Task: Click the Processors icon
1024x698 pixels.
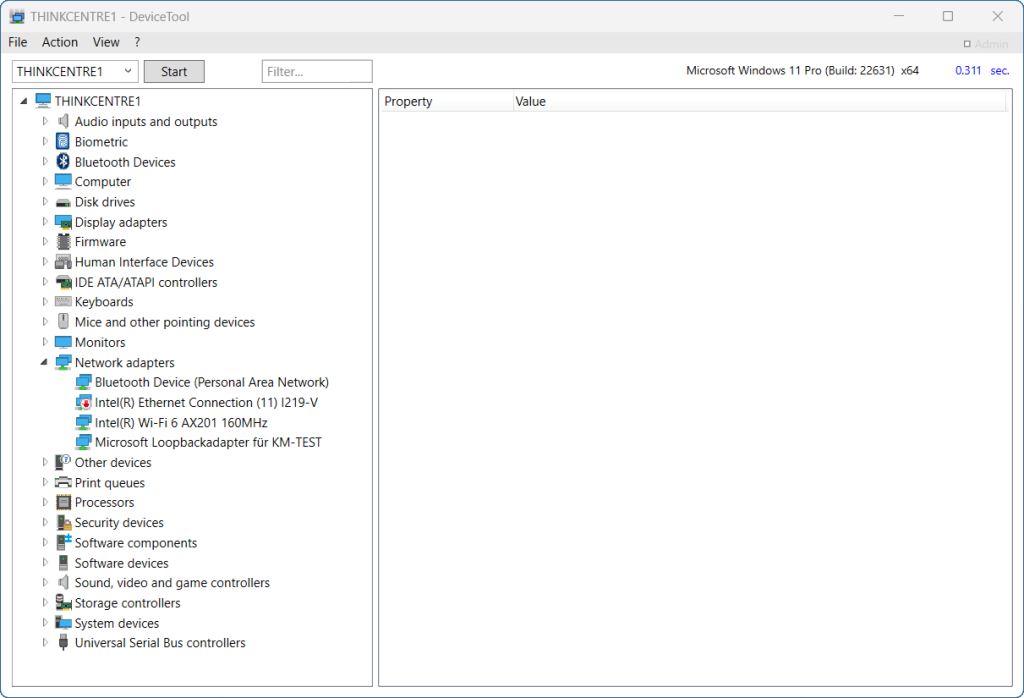Action: (63, 503)
